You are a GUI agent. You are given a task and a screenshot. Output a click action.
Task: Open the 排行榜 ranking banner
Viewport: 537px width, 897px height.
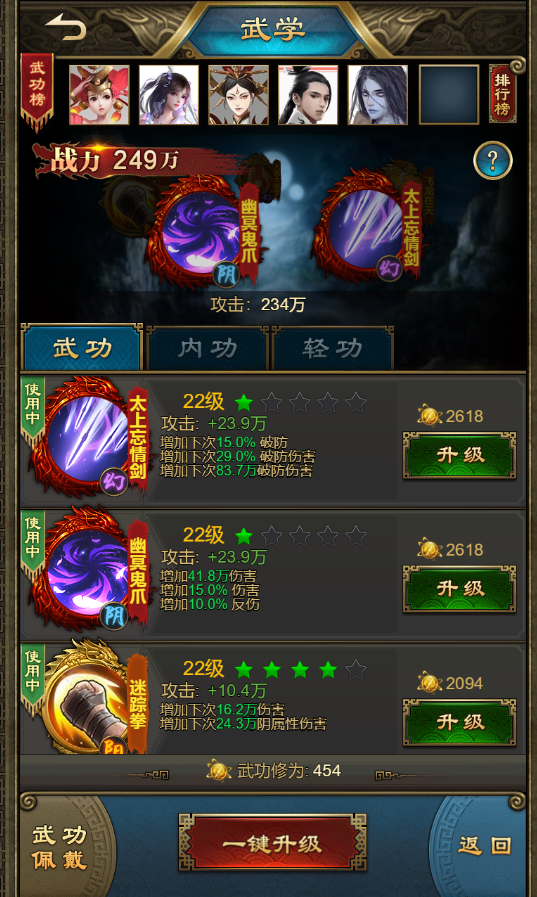pos(502,93)
